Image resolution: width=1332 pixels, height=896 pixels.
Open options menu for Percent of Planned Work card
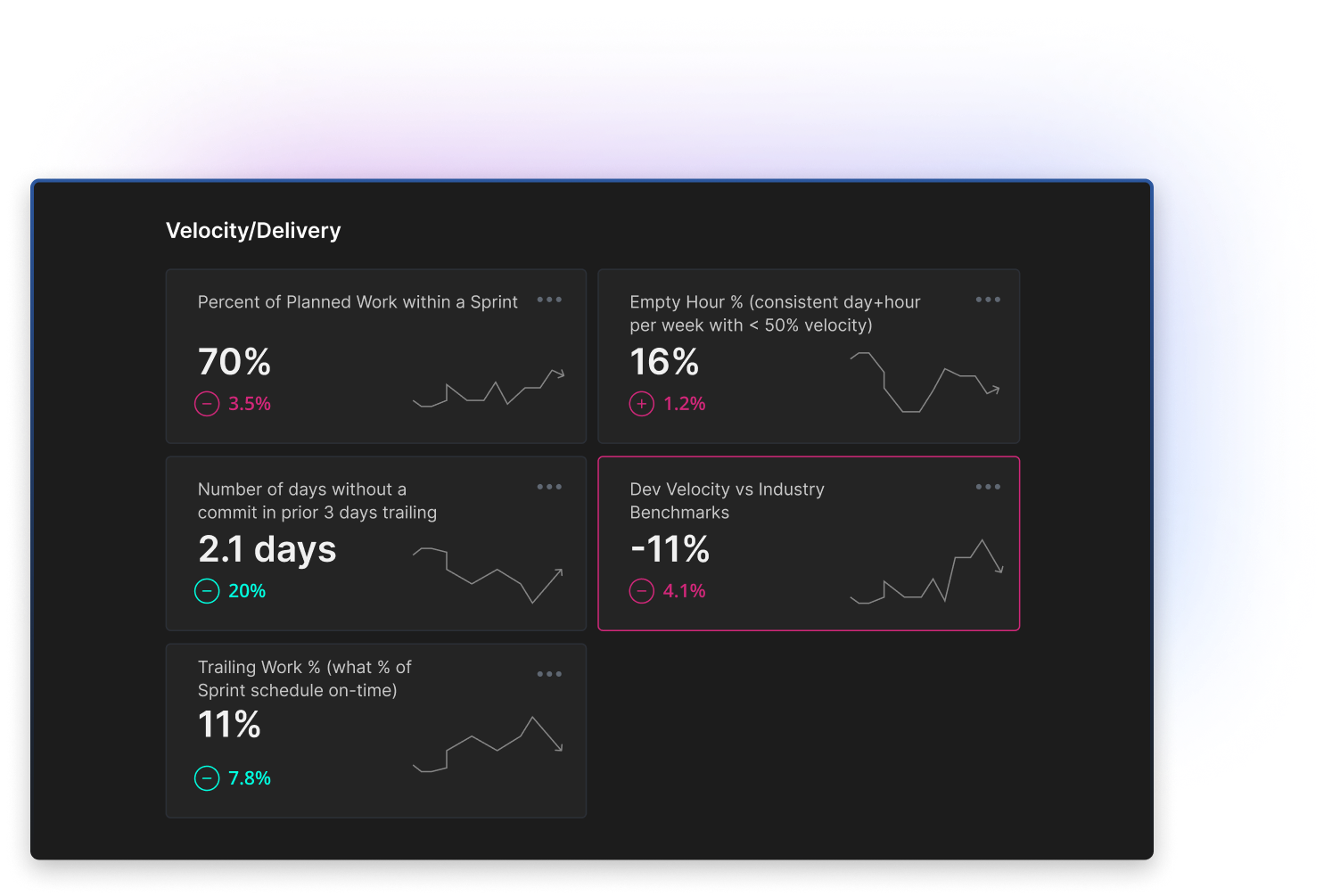tap(549, 300)
